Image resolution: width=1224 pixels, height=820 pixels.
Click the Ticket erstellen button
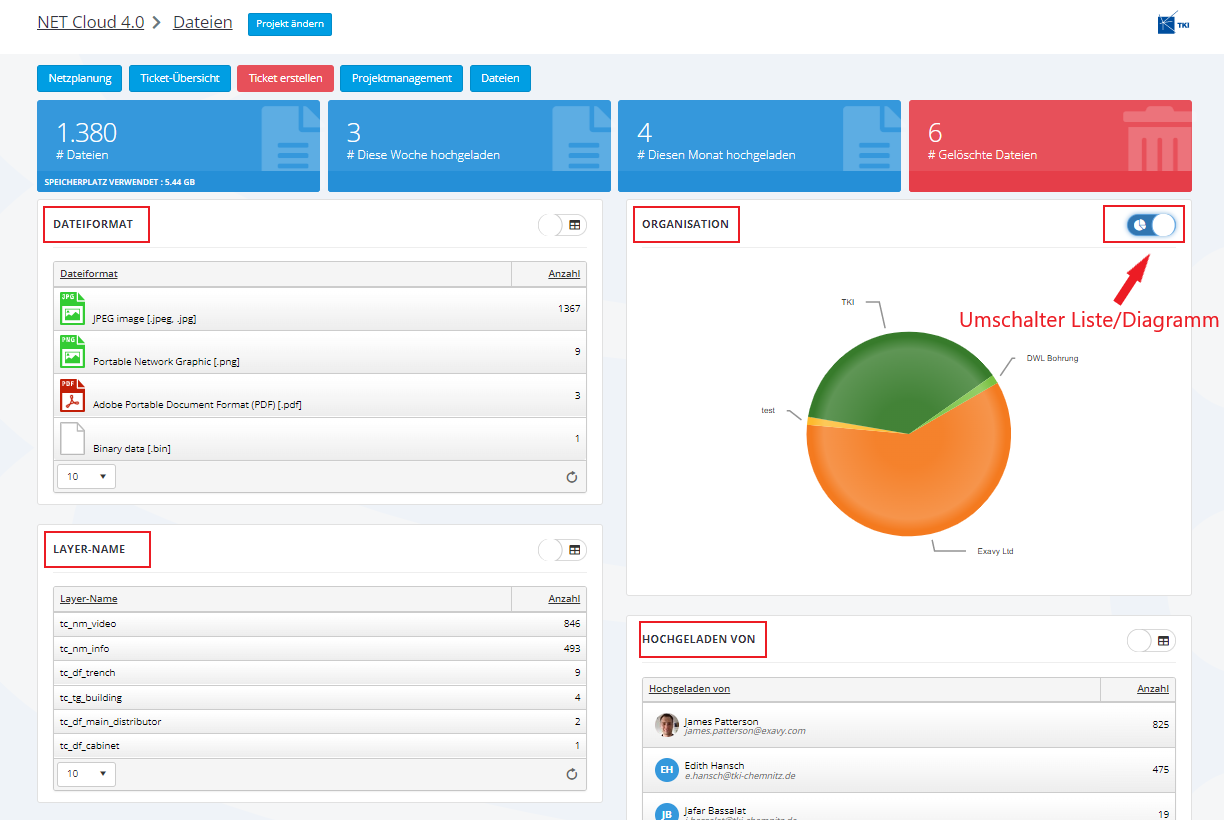(285, 78)
